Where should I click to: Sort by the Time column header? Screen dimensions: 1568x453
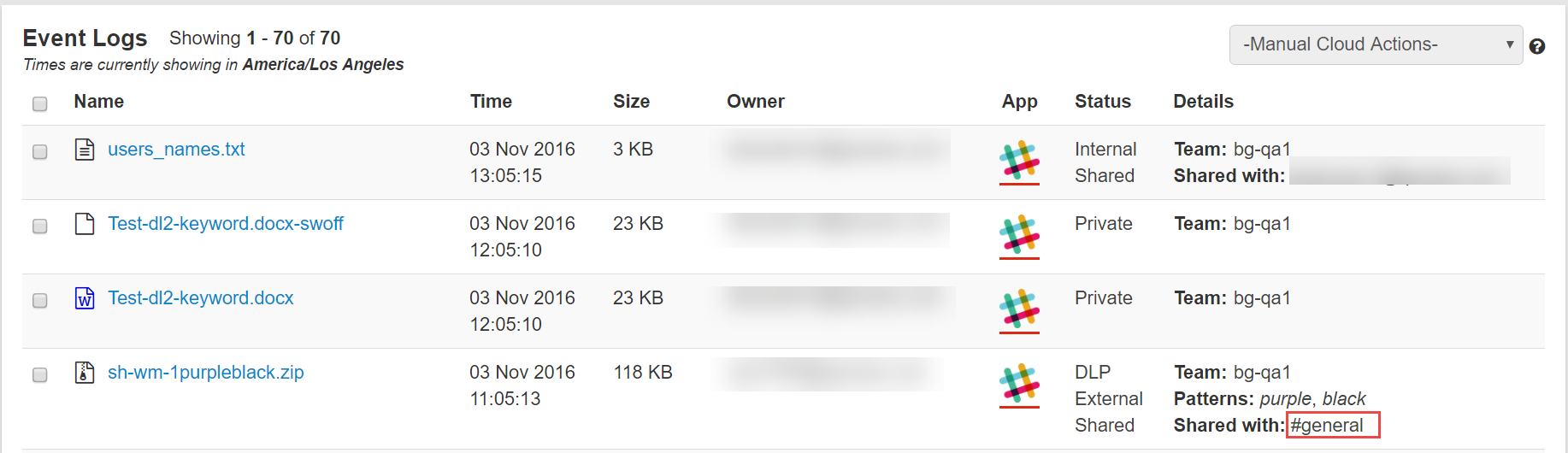coord(491,102)
